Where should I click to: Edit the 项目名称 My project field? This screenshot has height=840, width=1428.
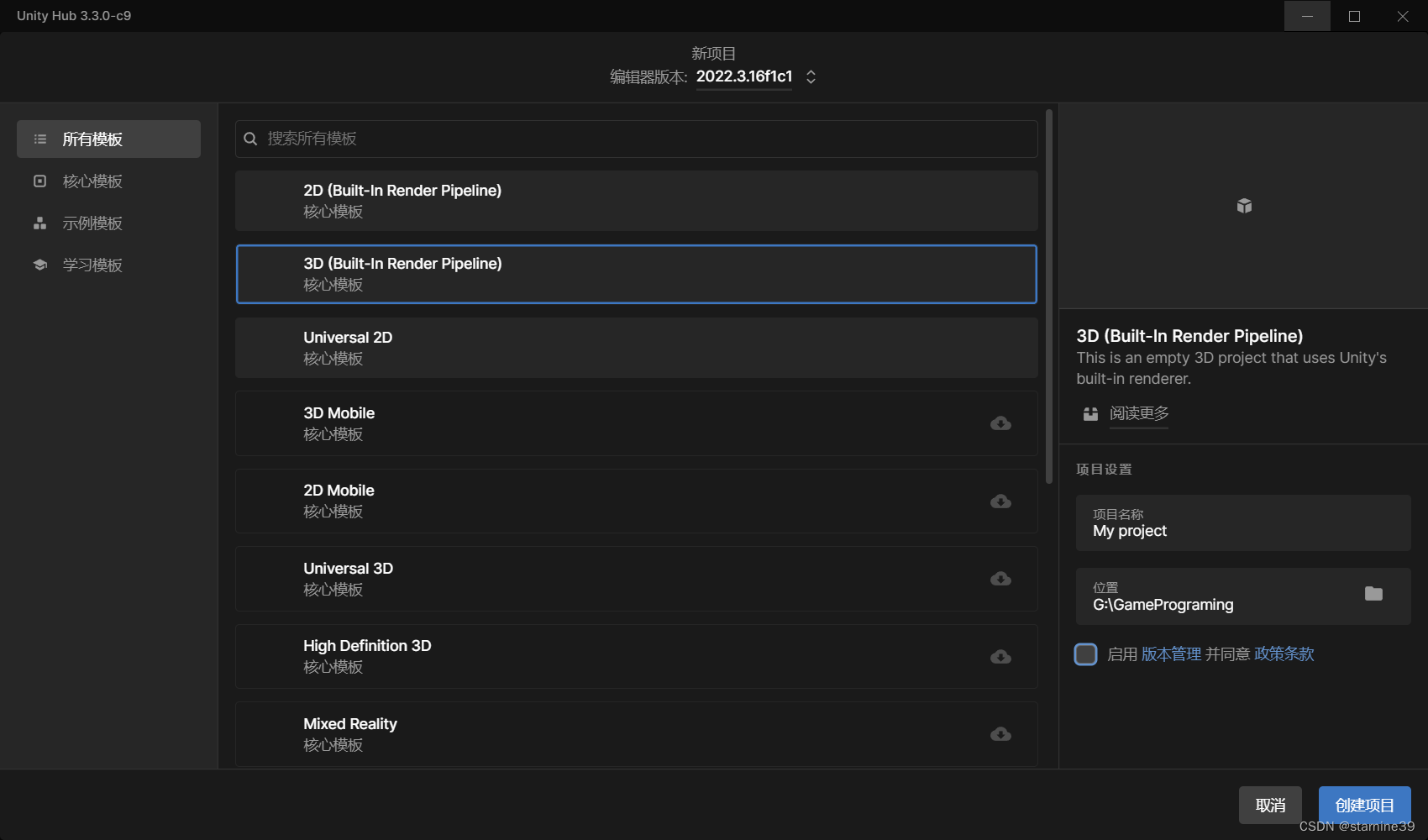coord(1243,522)
